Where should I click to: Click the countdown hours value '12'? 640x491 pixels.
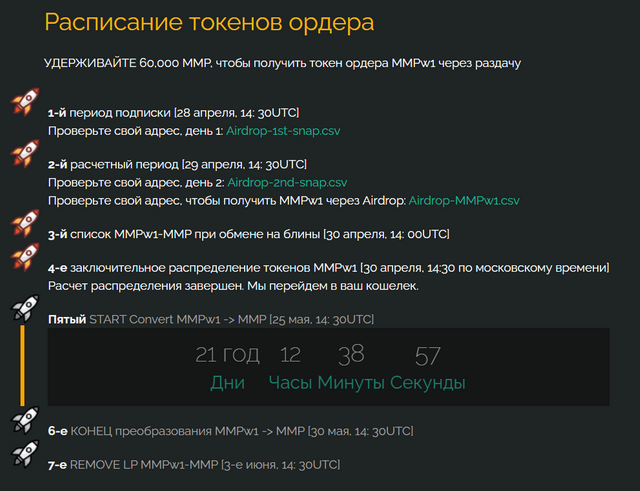(290, 355)
